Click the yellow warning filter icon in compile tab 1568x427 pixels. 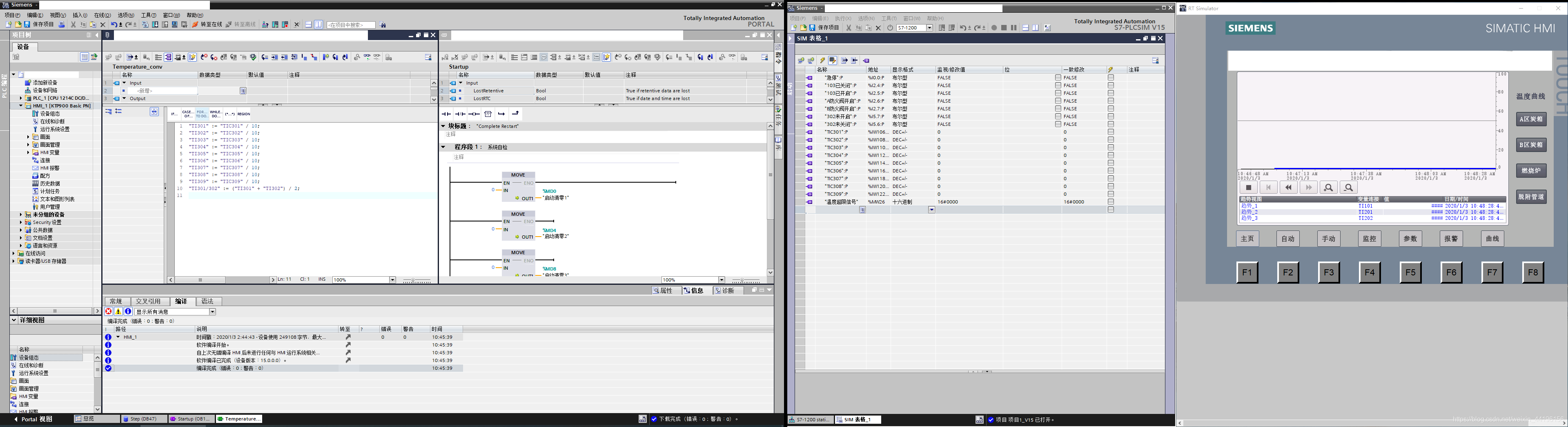[x=118, y=311]
